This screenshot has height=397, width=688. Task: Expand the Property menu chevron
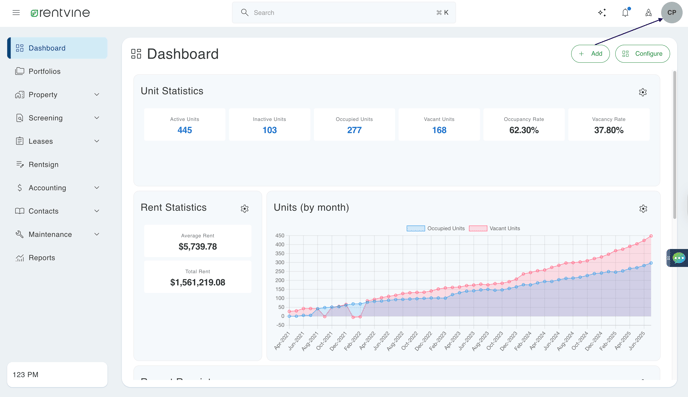[x=97, y=95]
